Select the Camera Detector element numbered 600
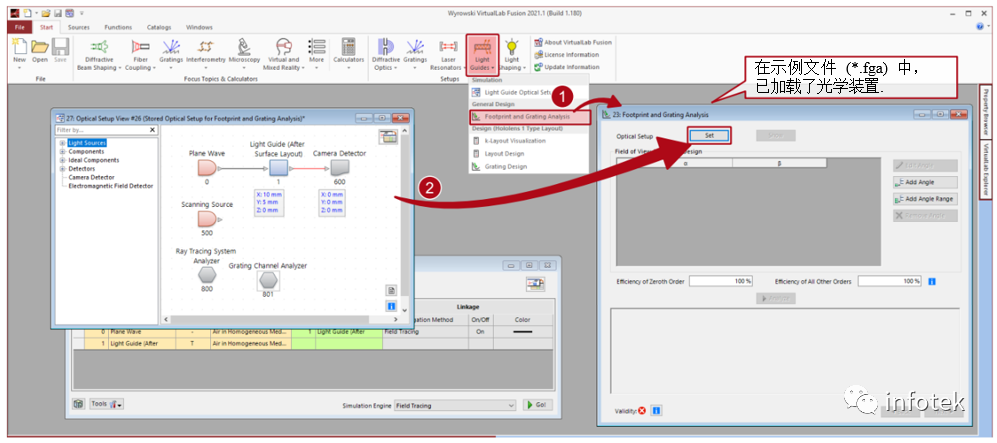Image resolution: width=997 pixels, height=443 pixels. (x=340, y=168)
